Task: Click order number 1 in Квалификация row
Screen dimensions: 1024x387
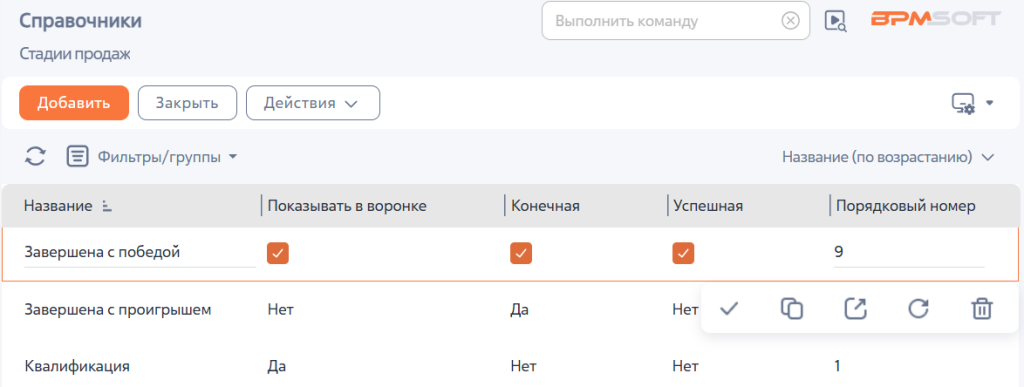Action: pyautogui.click(x=837, y=366)
